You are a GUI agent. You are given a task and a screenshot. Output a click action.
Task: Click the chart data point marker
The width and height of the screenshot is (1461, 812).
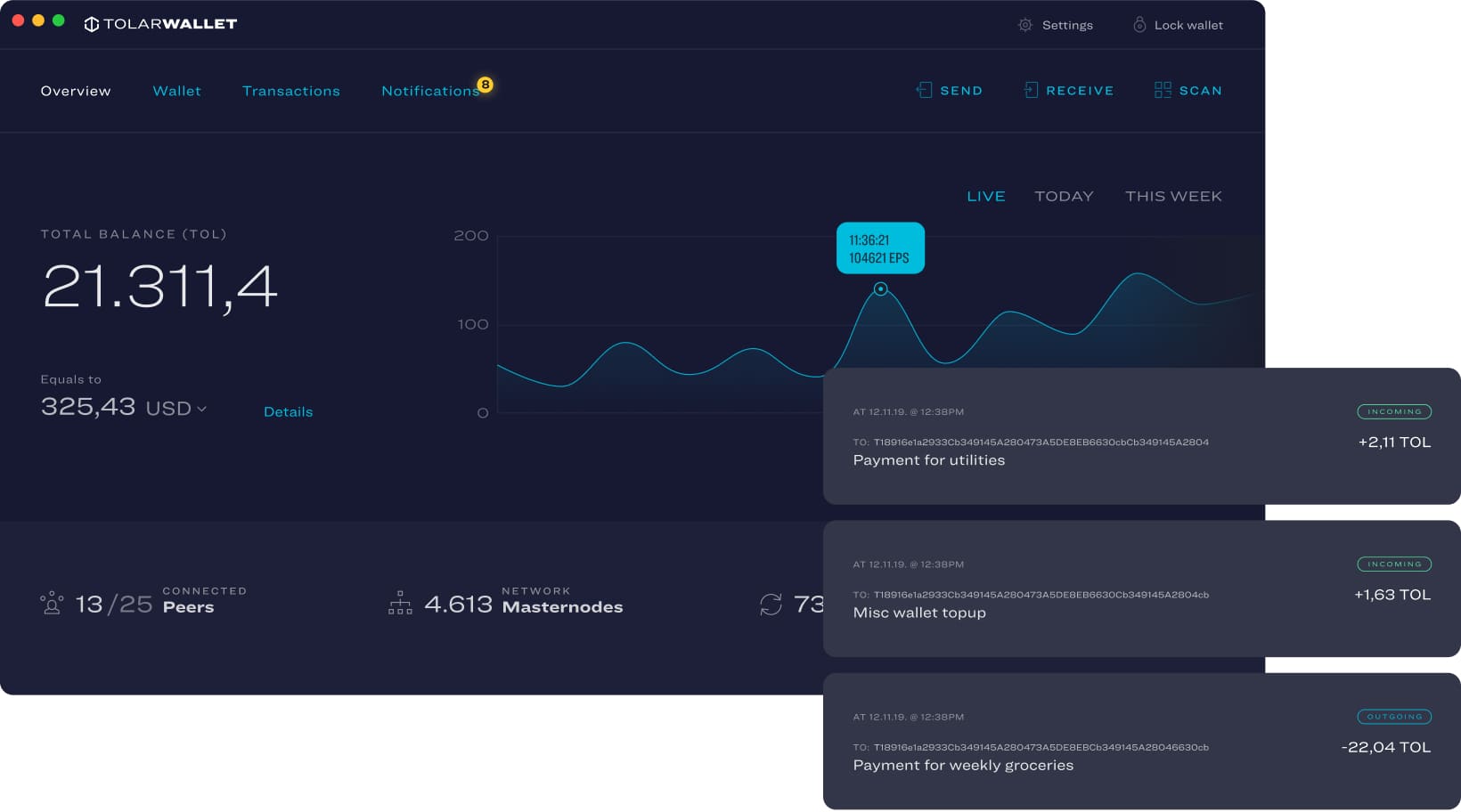(880, 288)
